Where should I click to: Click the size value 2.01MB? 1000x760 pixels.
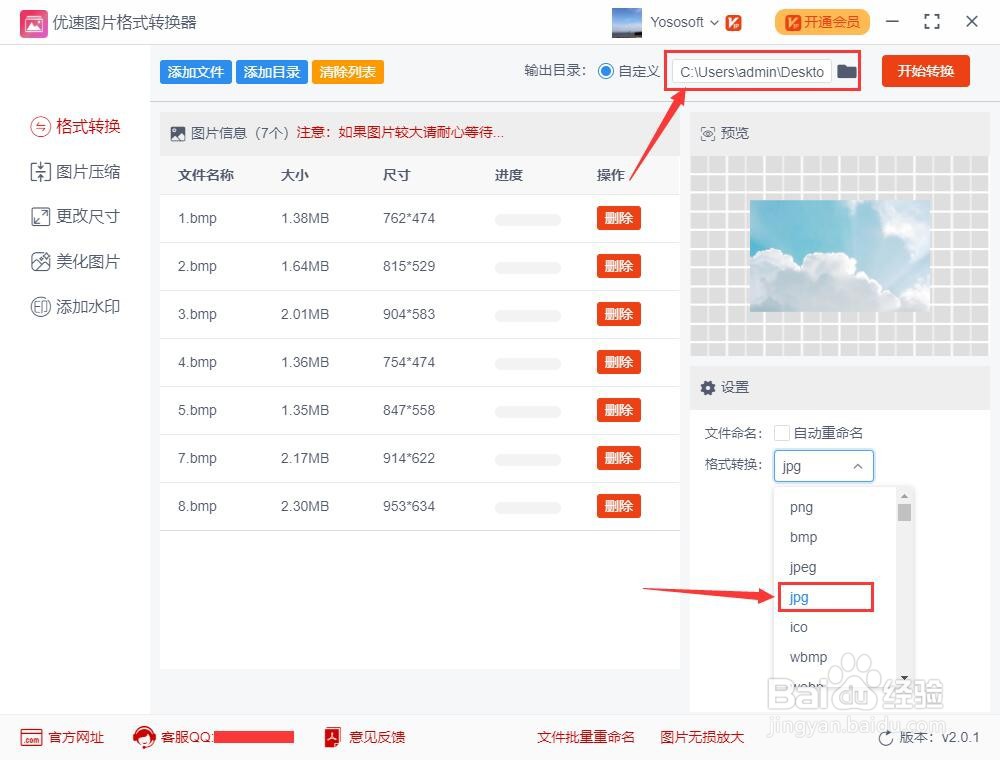point(305,314)
